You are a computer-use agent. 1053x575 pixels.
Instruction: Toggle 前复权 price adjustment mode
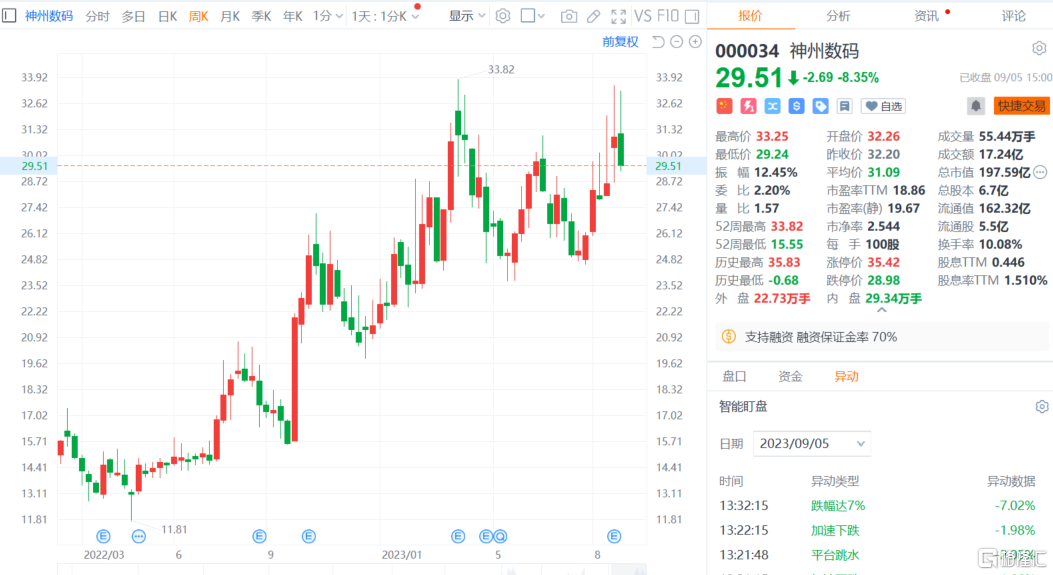(x=620, y=42)
